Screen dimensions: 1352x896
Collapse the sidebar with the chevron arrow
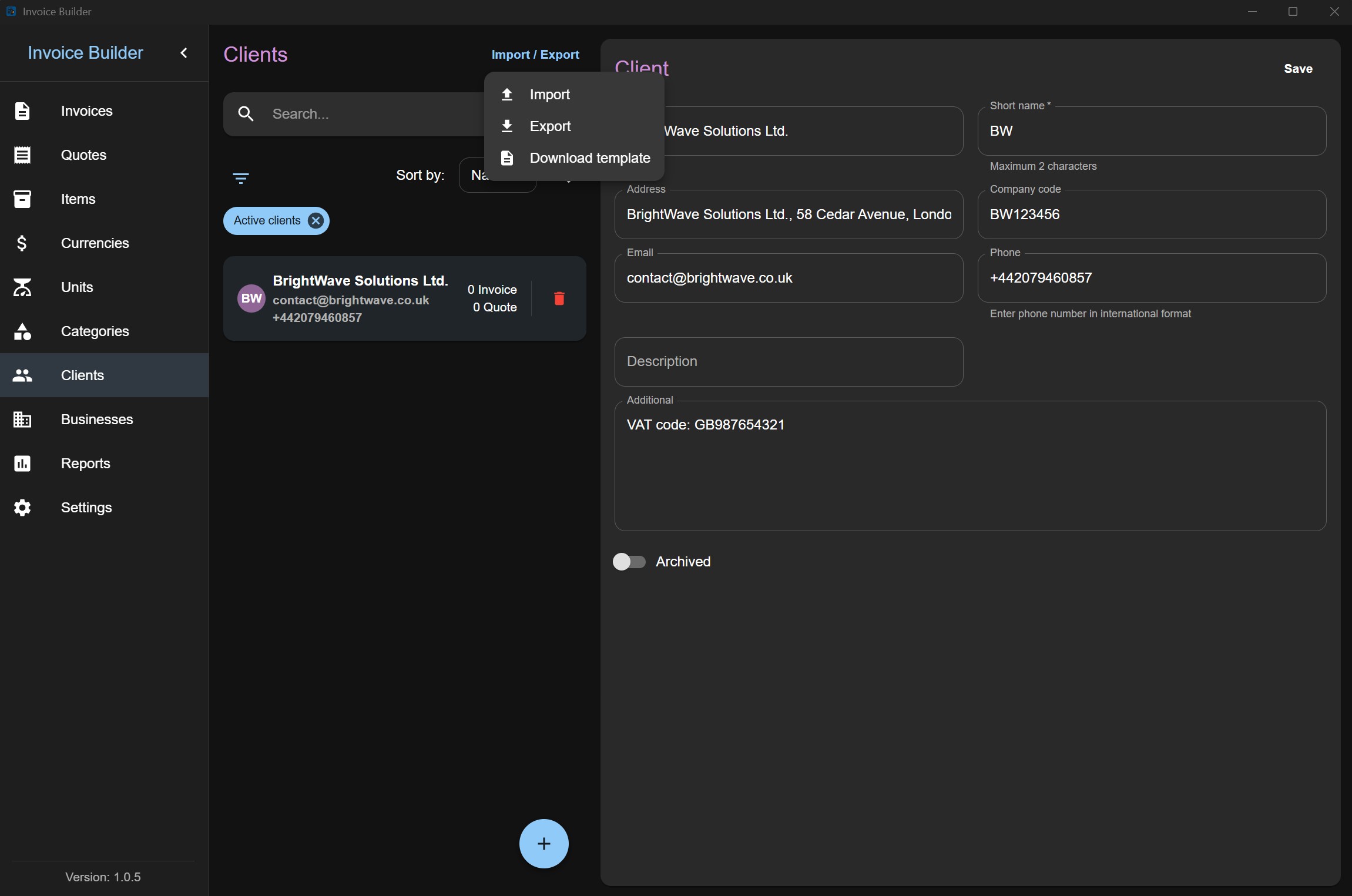[x=184, y=53]
